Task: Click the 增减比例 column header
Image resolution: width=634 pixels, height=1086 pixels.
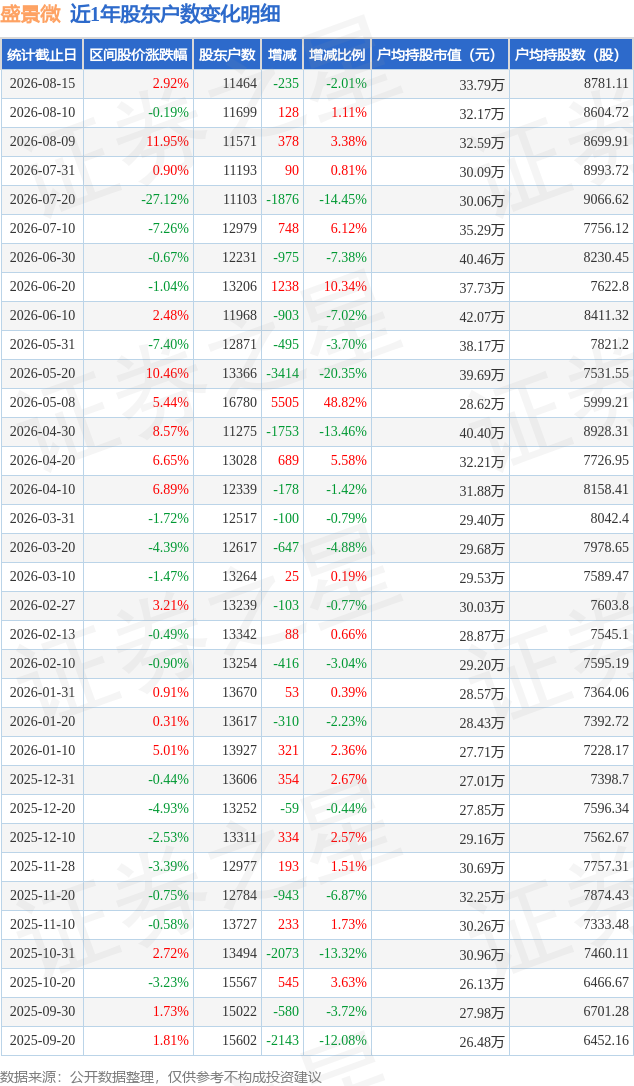Action: [x=337, y=55]
